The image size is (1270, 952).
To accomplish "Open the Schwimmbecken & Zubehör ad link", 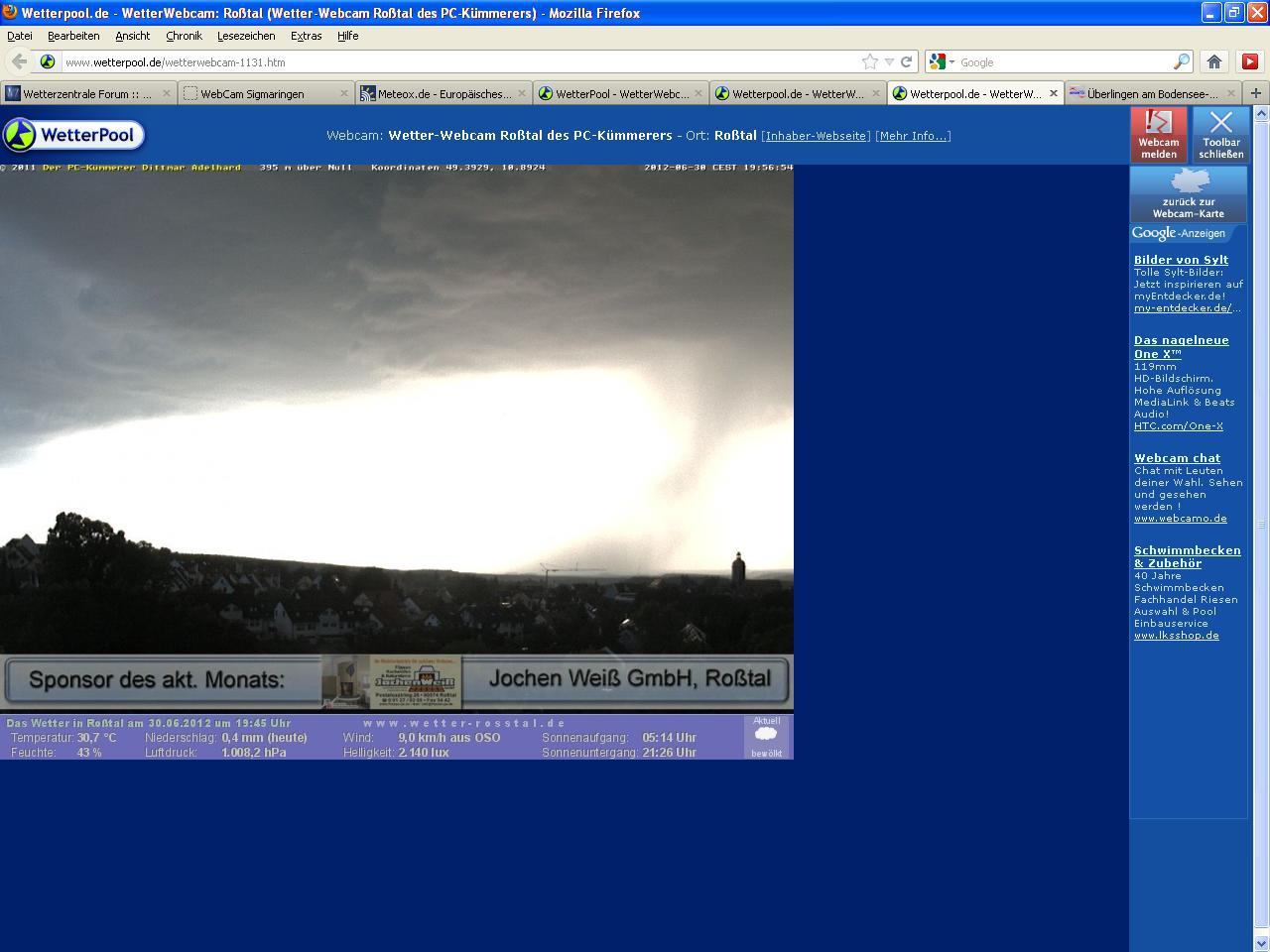I will point(1187,556).
